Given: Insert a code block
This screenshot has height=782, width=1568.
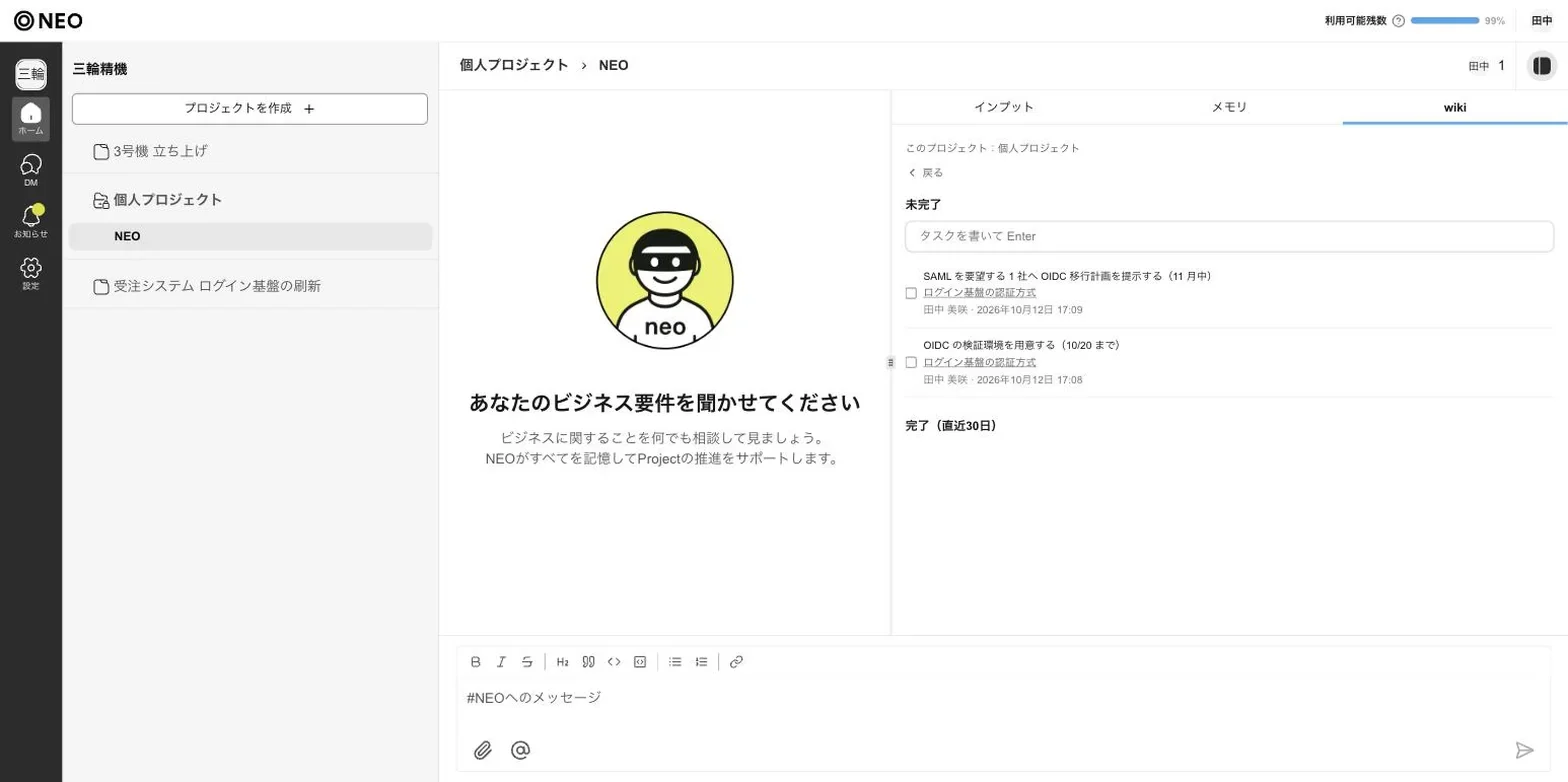Looking at the screenshot, I should point(640,662).
